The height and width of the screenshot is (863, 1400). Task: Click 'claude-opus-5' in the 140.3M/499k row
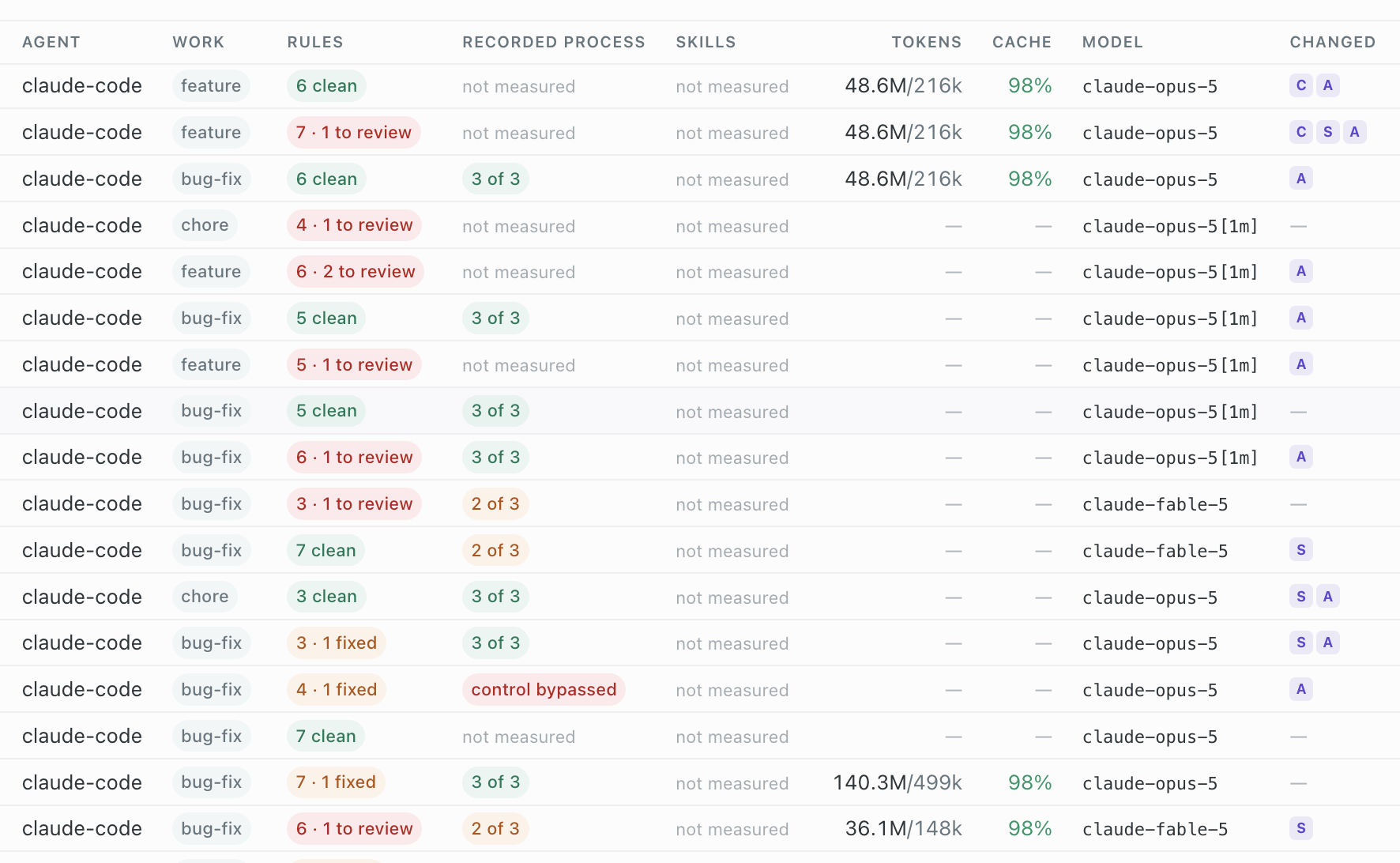pyautogui.click(x=1150, y=783)
